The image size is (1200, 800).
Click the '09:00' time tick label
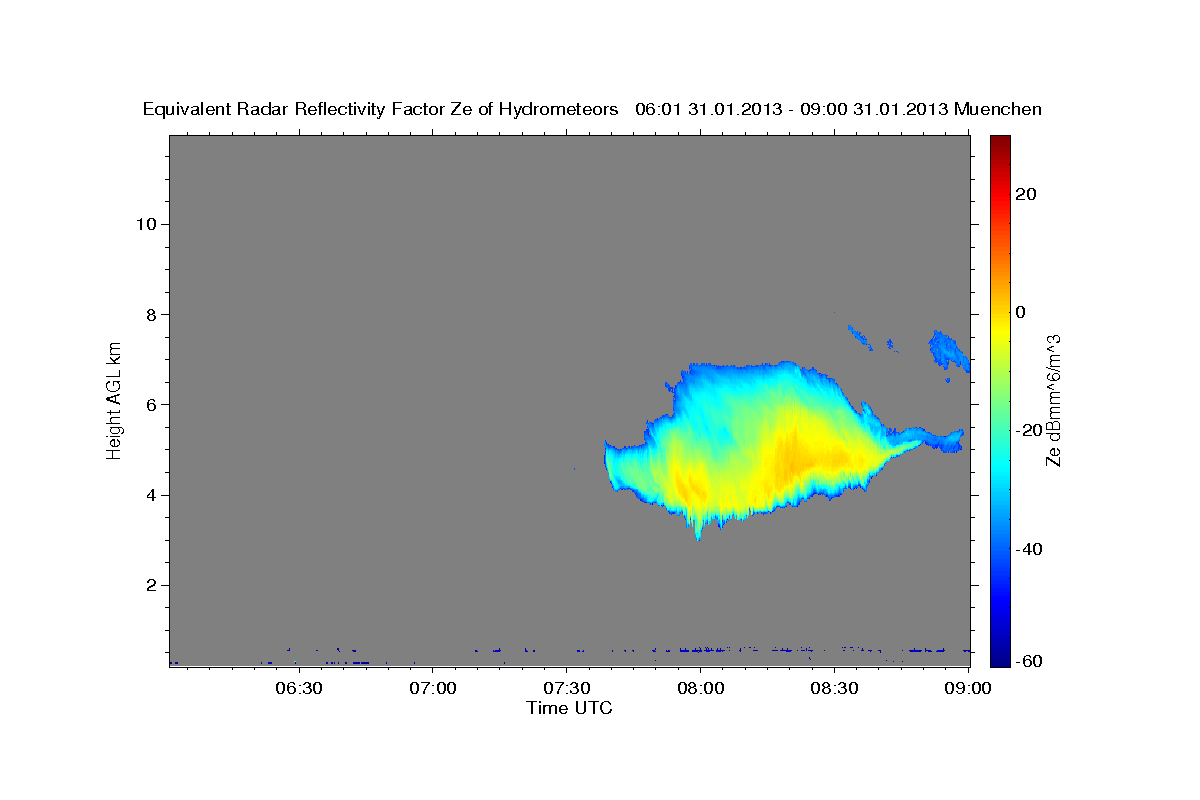(x=968, y=688)
